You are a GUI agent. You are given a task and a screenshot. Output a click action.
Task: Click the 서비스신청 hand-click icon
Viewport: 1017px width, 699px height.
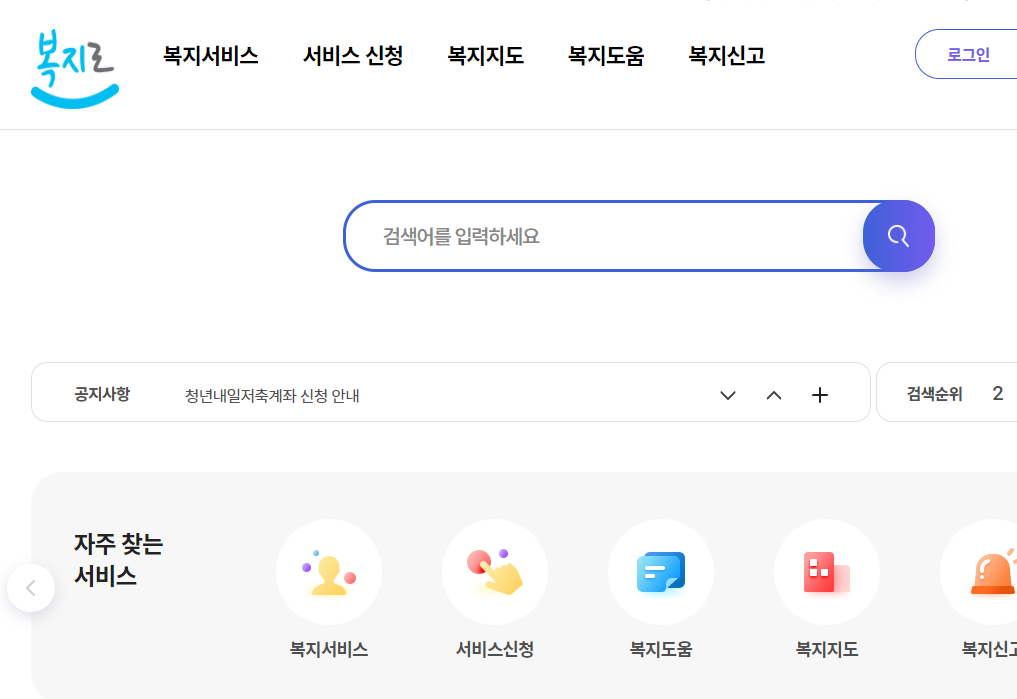point(495,571)
